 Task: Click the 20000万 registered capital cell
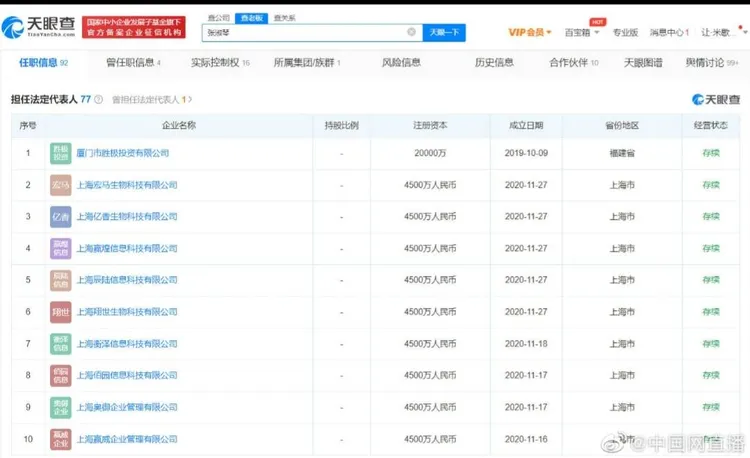[430, 153]
